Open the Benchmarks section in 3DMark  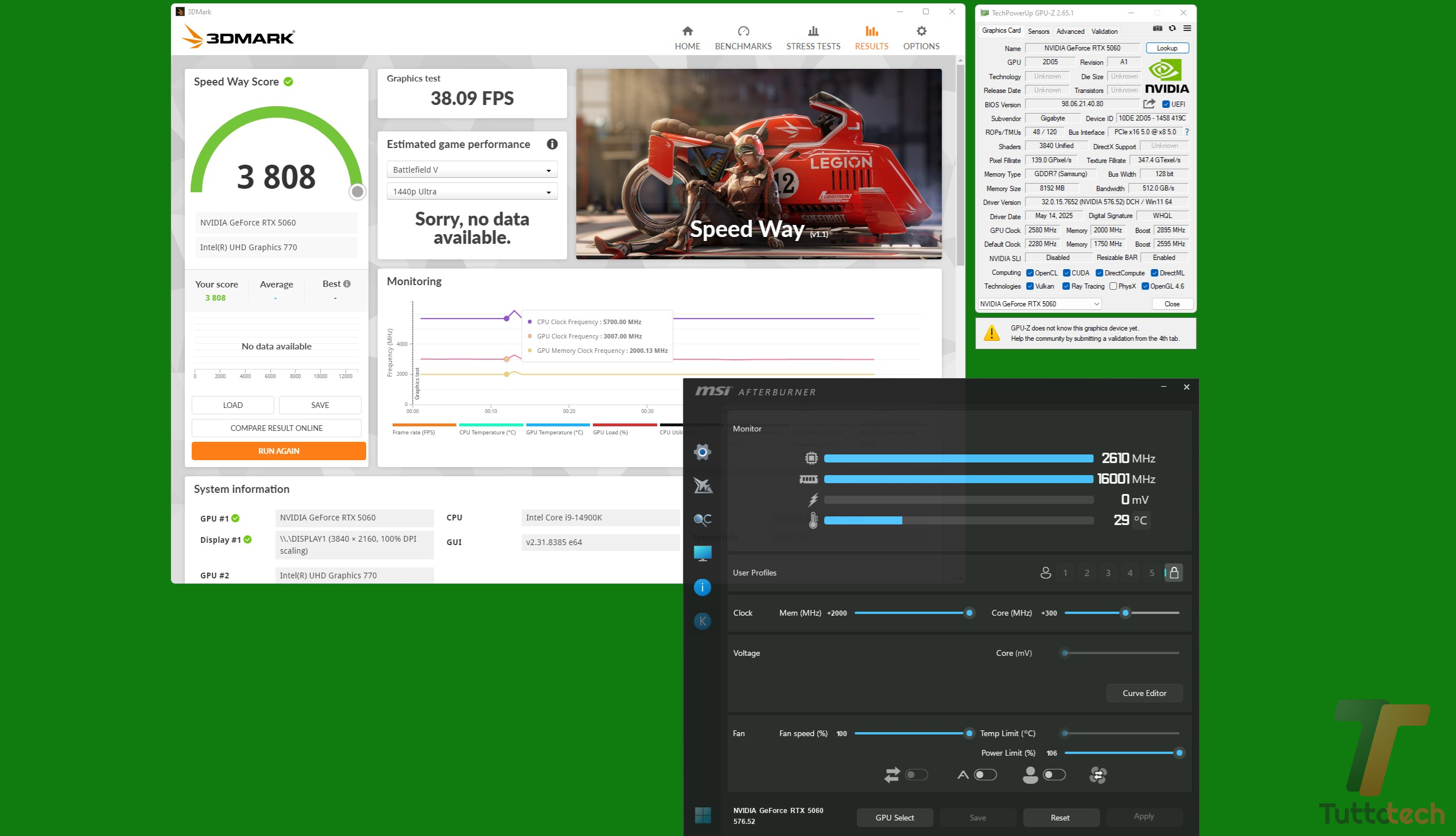(743, 36)
